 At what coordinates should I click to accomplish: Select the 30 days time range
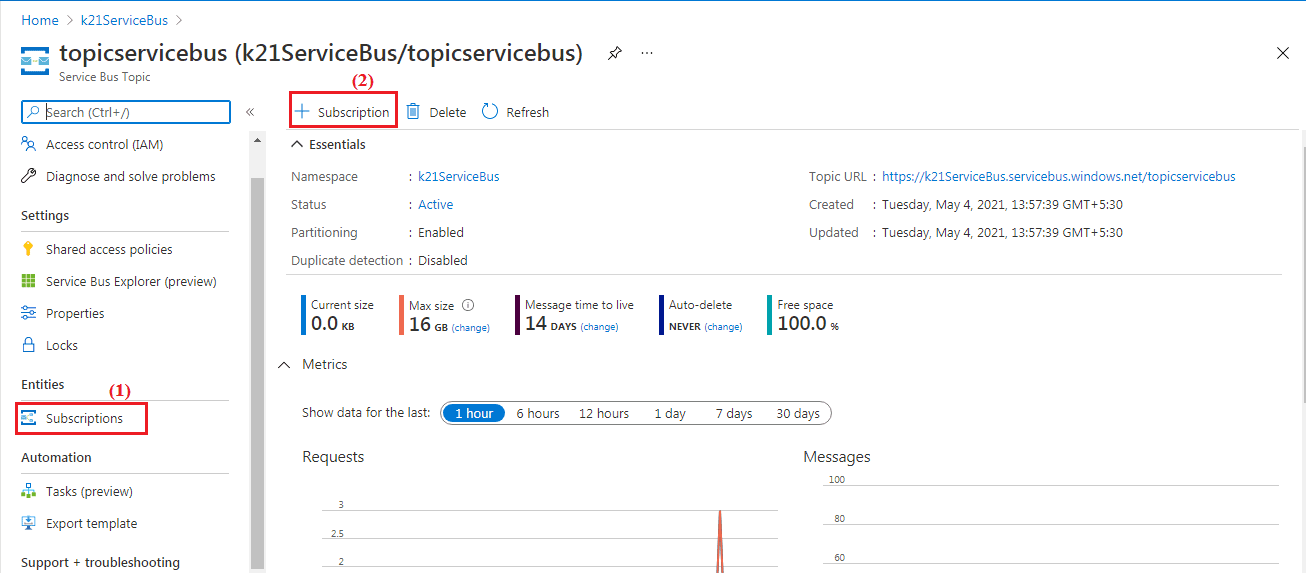click(x=797, y=414)
